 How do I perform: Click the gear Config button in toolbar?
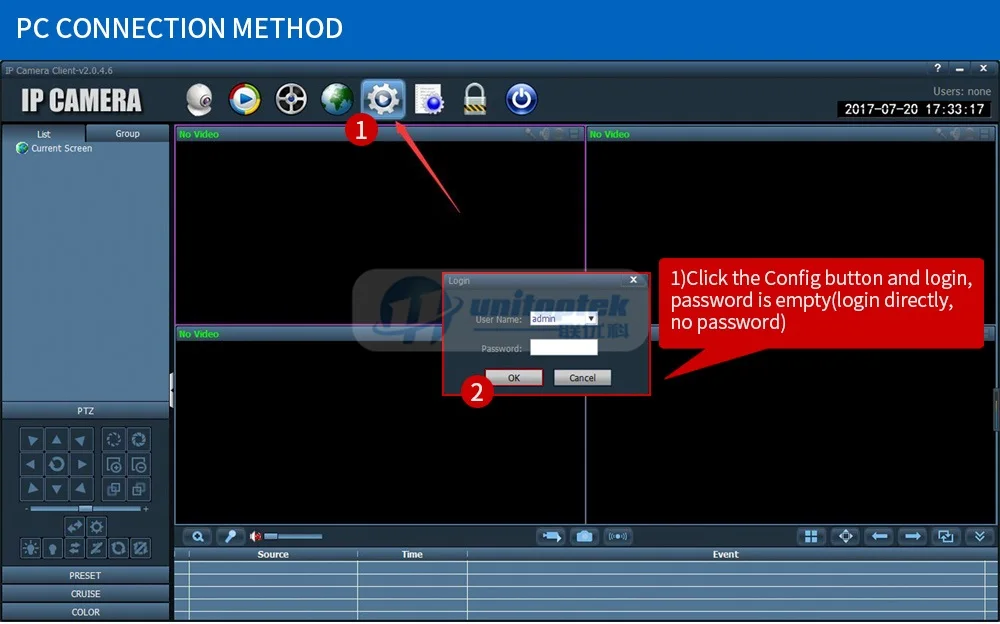383,100
